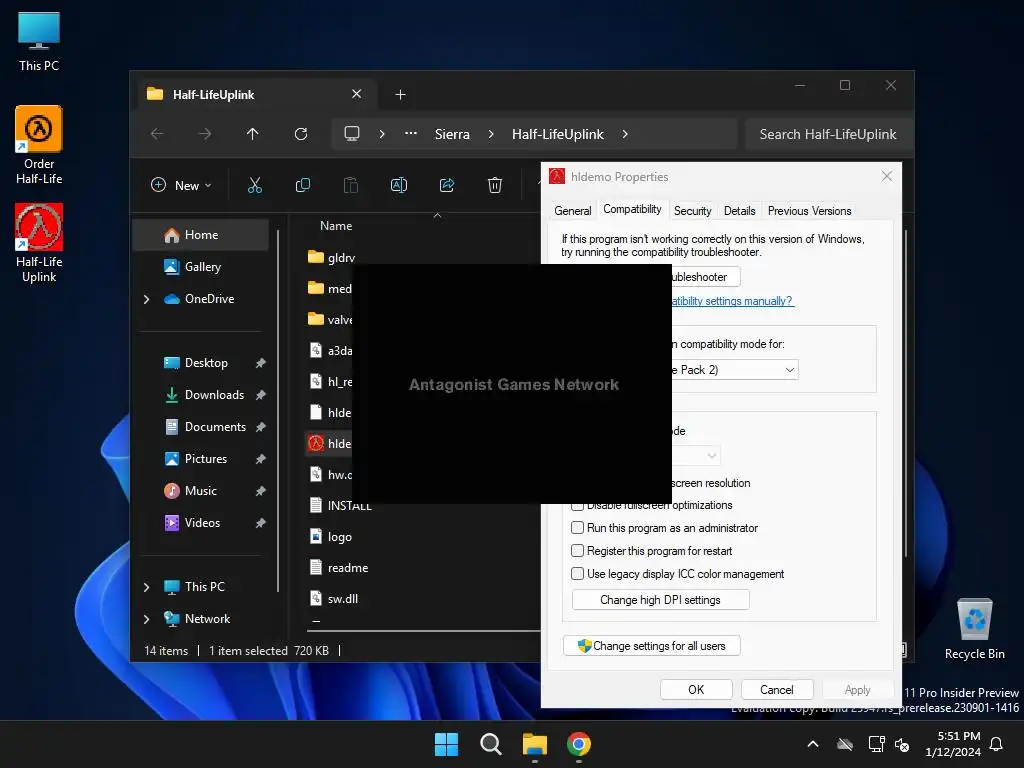Screen dimensions: 1024x768
Task: Click the Forward arrow in Explorer navigation
Action: [204, 134]
